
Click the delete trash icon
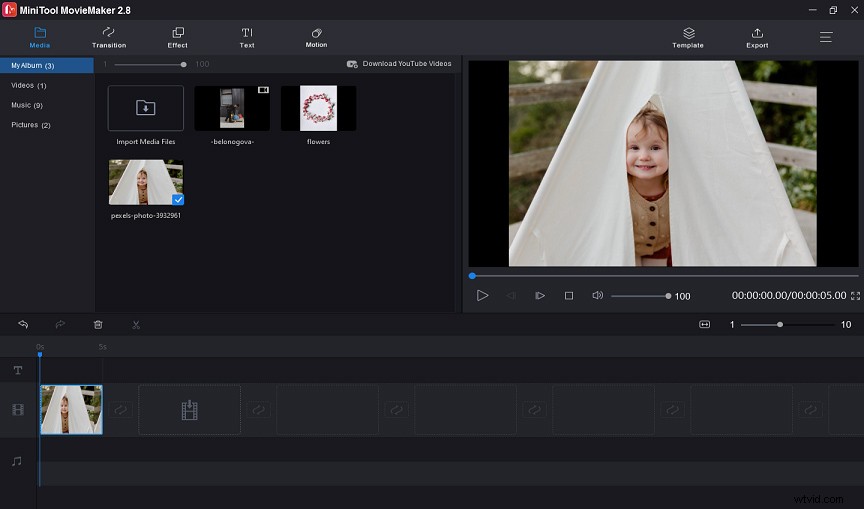(98, 325)
